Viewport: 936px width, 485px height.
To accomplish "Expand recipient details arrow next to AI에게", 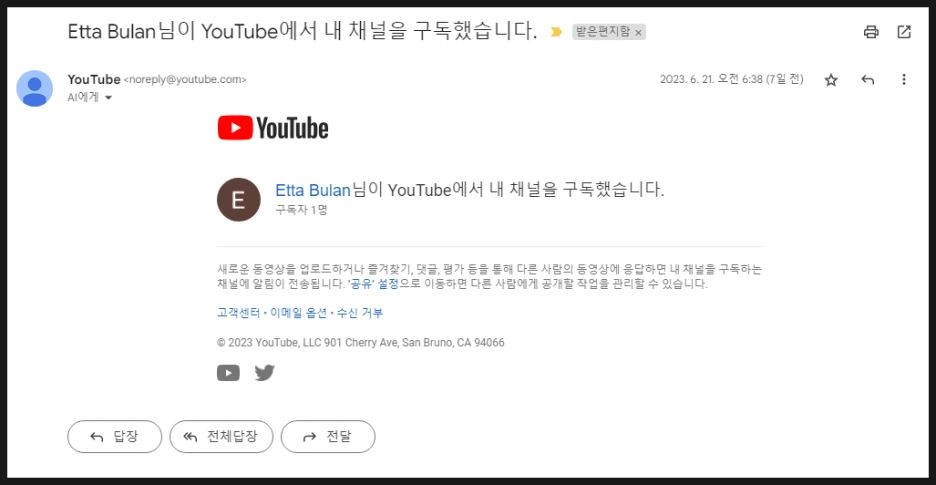I will pos(108,97).
